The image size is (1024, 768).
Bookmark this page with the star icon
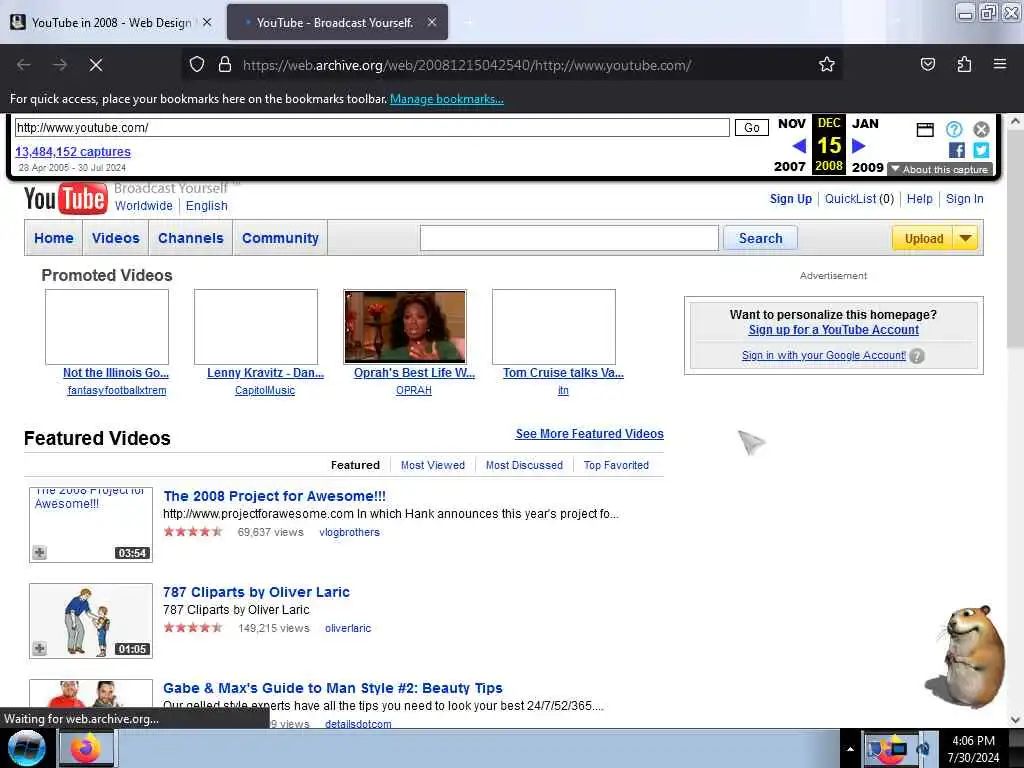coord(826,64)
